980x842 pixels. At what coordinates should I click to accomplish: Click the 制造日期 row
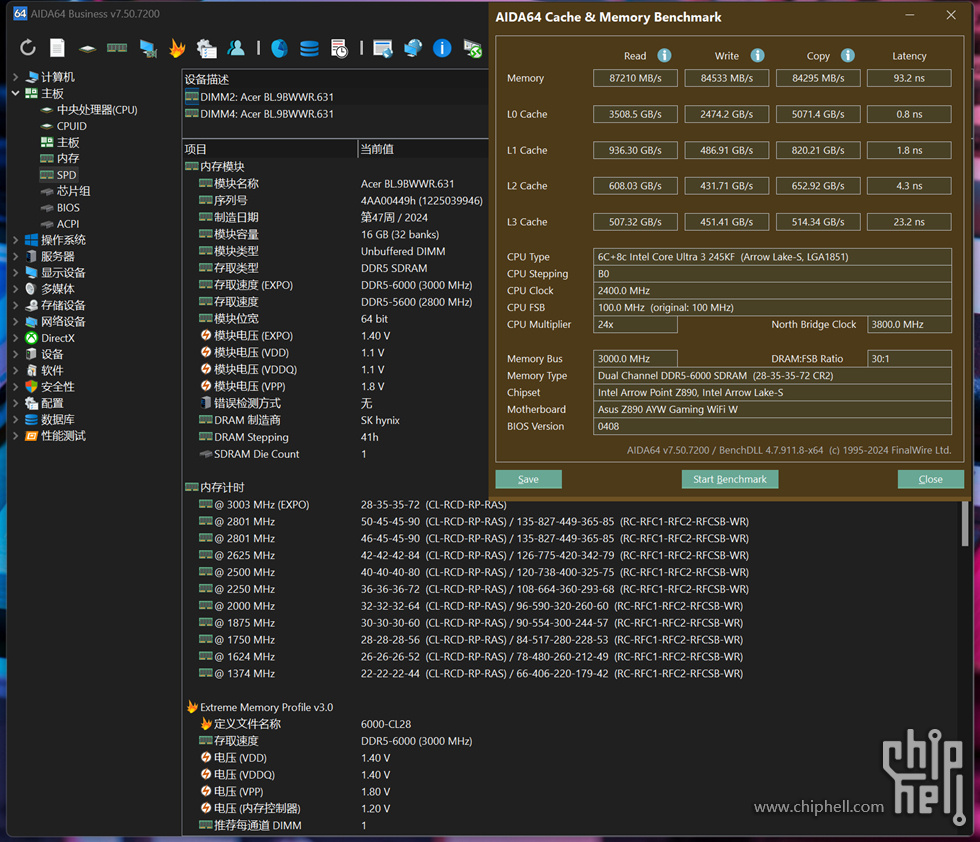(336, 218)
